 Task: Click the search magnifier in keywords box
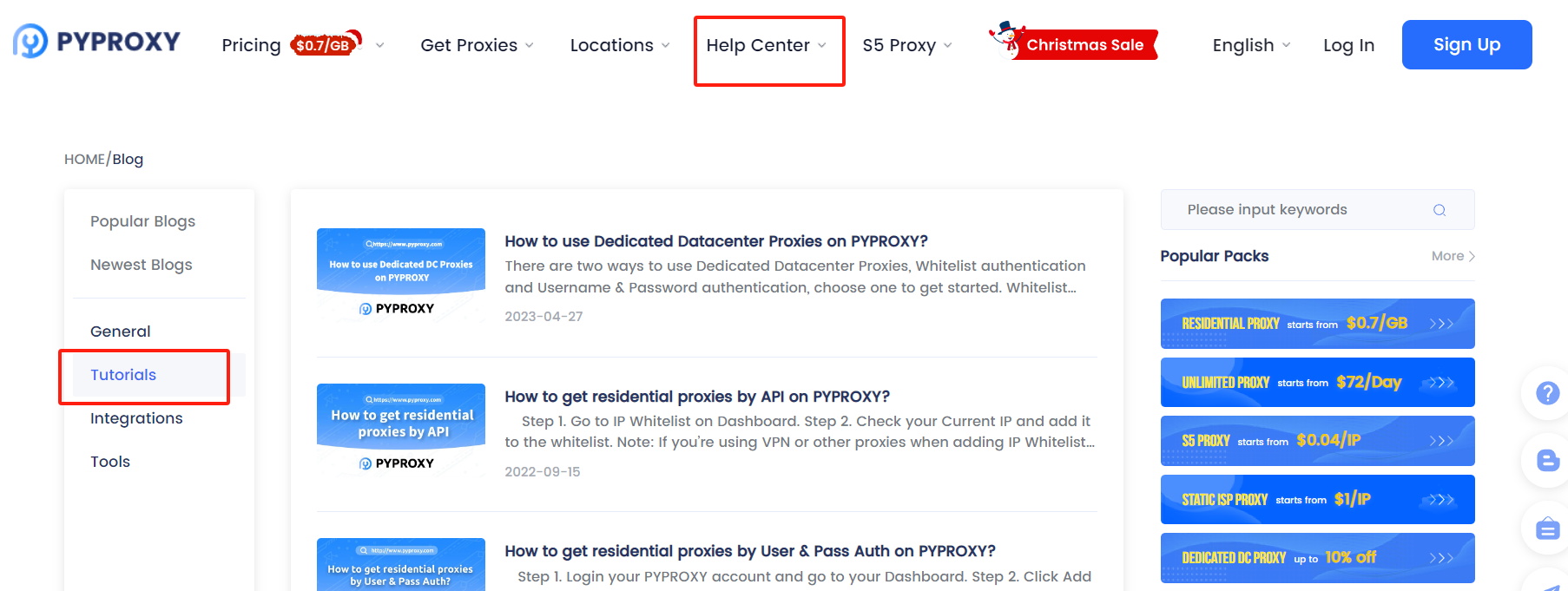pos(1439,209)
